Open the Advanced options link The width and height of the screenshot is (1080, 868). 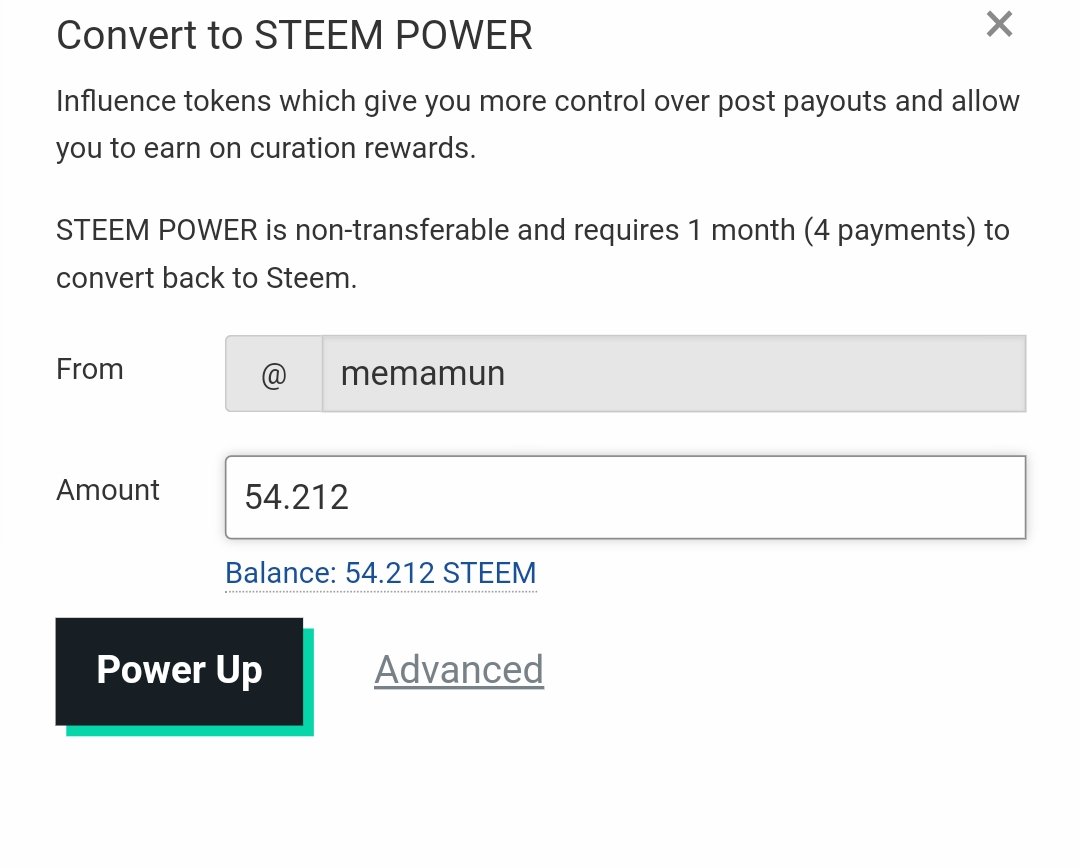pos(459,670)
